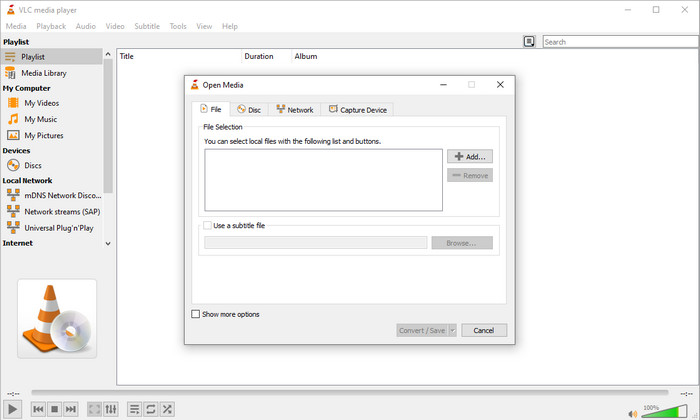Expand the Internet section chevron

[108, 244]
